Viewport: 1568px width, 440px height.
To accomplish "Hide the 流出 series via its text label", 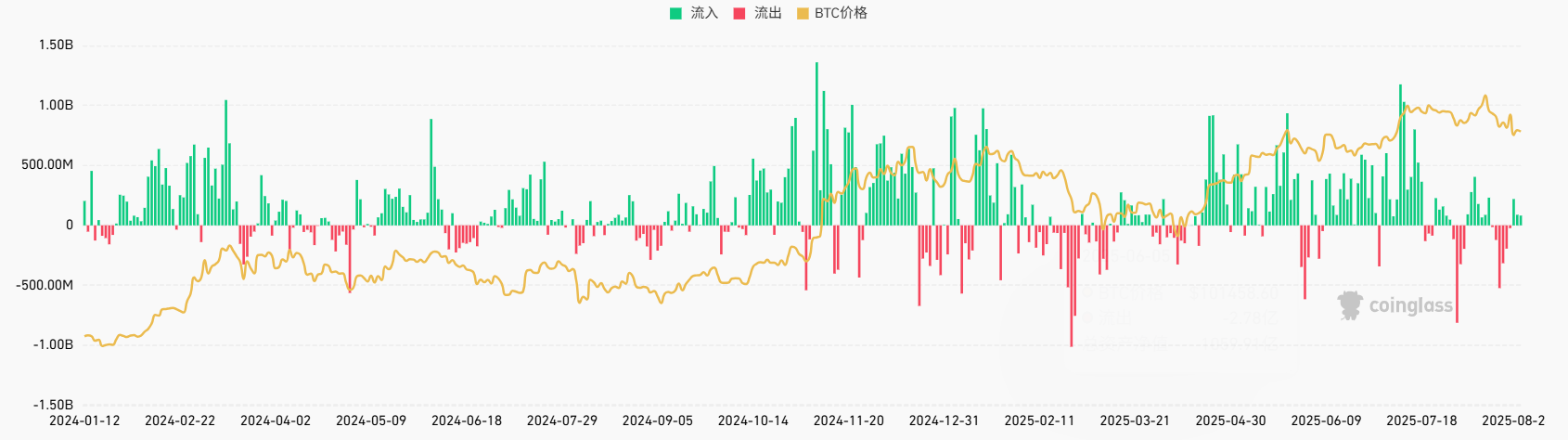I will tap(767, 13).
